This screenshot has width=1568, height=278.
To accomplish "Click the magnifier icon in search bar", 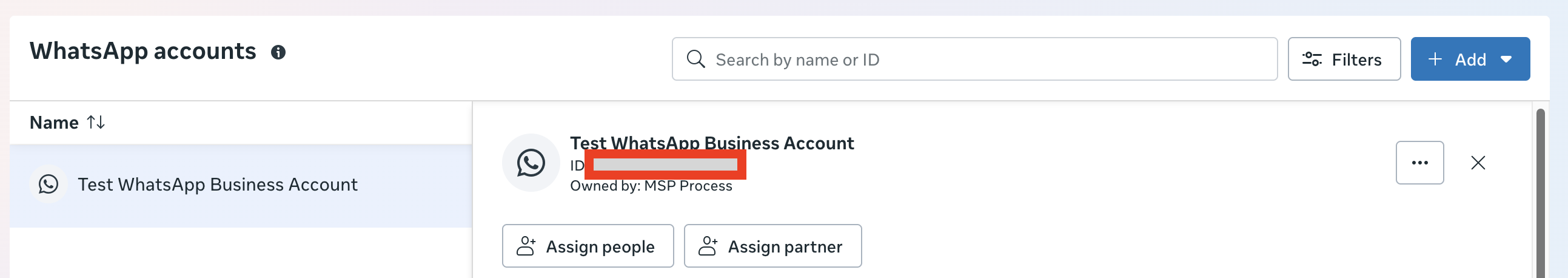I will (x=695, y=59).
